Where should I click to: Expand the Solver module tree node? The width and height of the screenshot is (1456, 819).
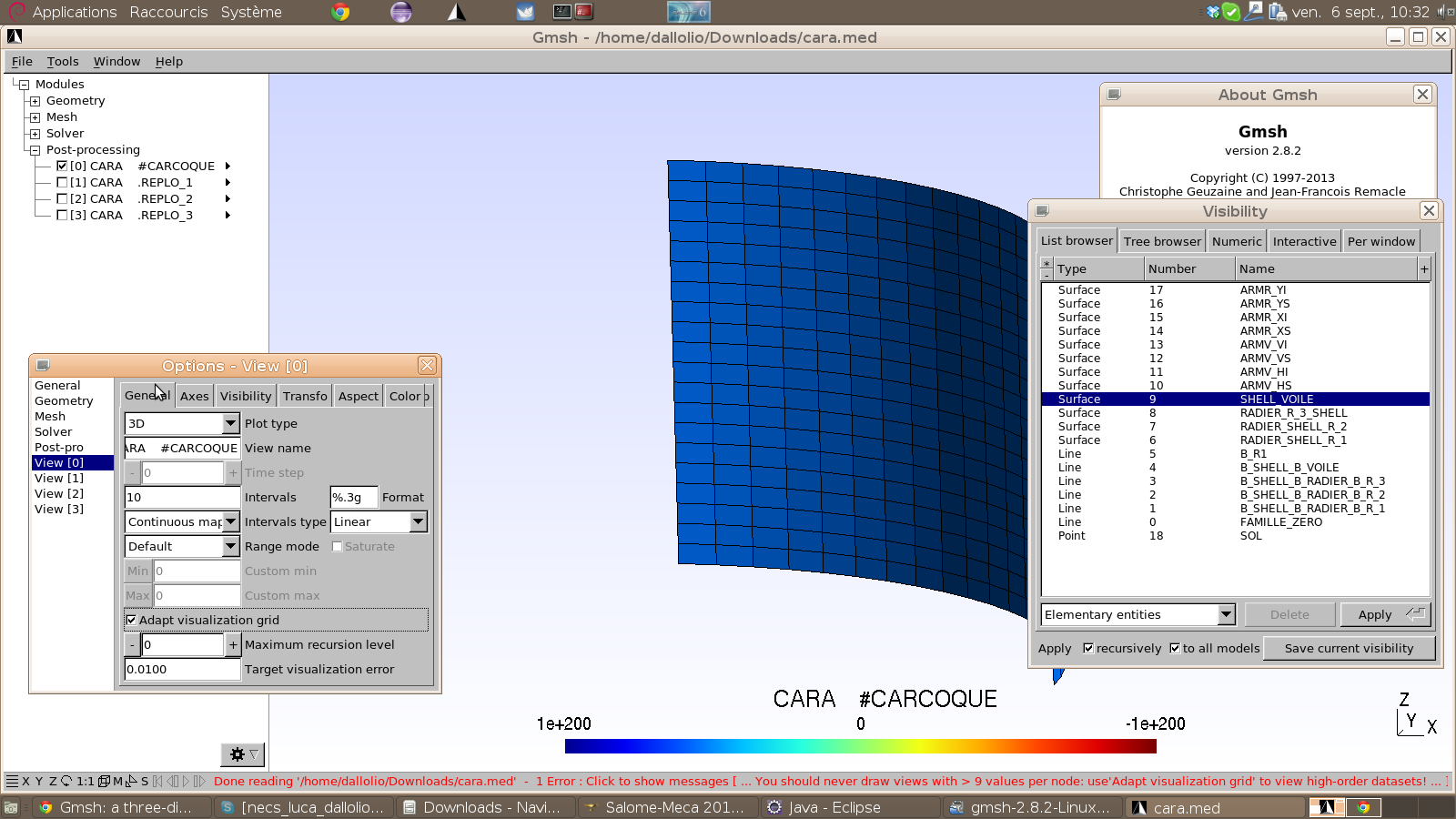click(35, 134)
